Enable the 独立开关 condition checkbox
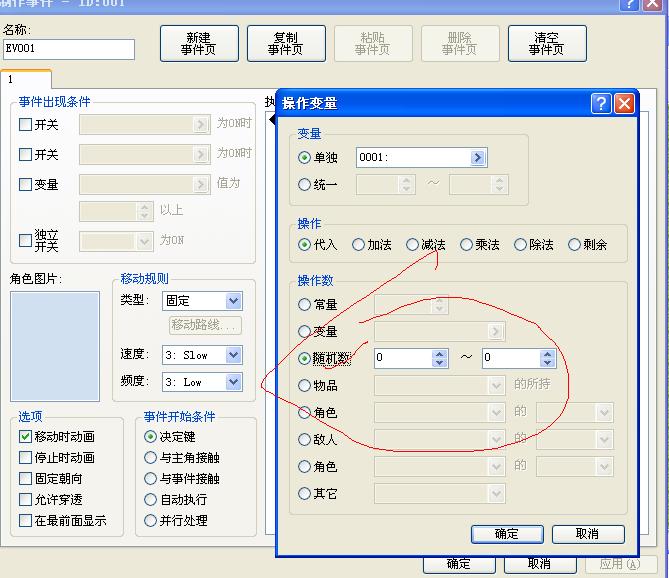669x578 pixels. point(26,241)
